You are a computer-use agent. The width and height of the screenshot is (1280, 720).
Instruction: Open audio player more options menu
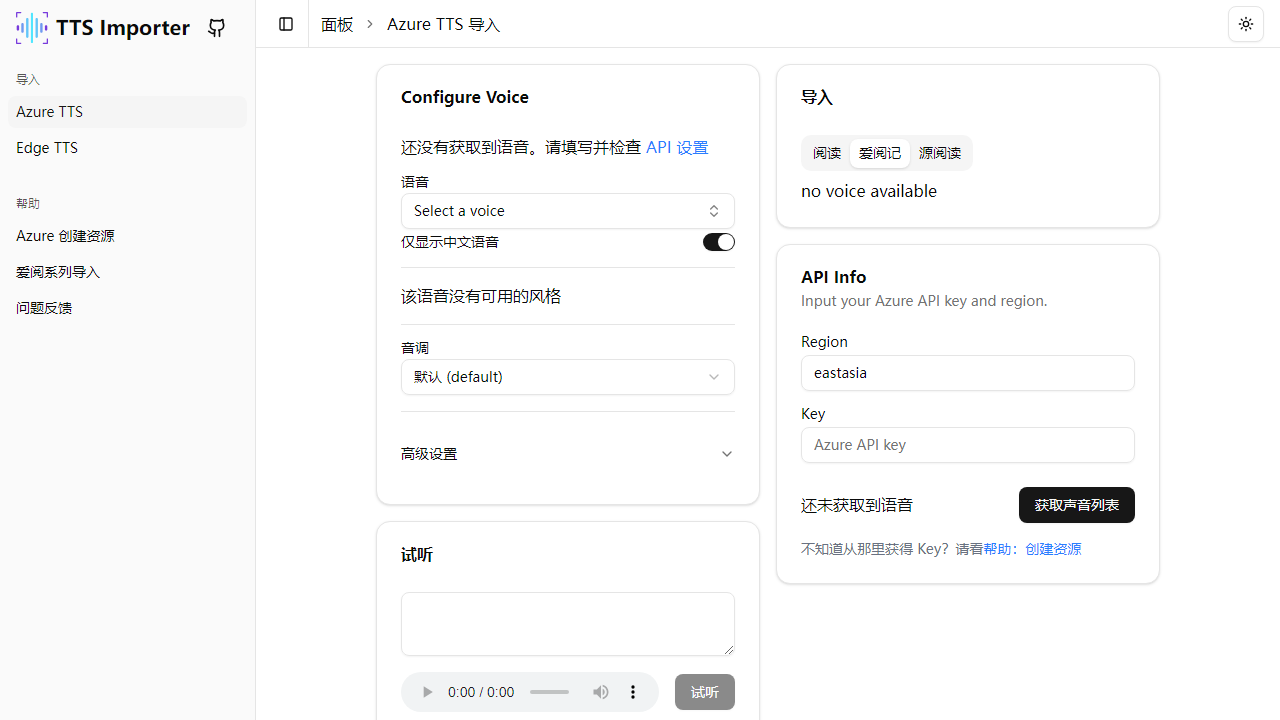[633, 692]
